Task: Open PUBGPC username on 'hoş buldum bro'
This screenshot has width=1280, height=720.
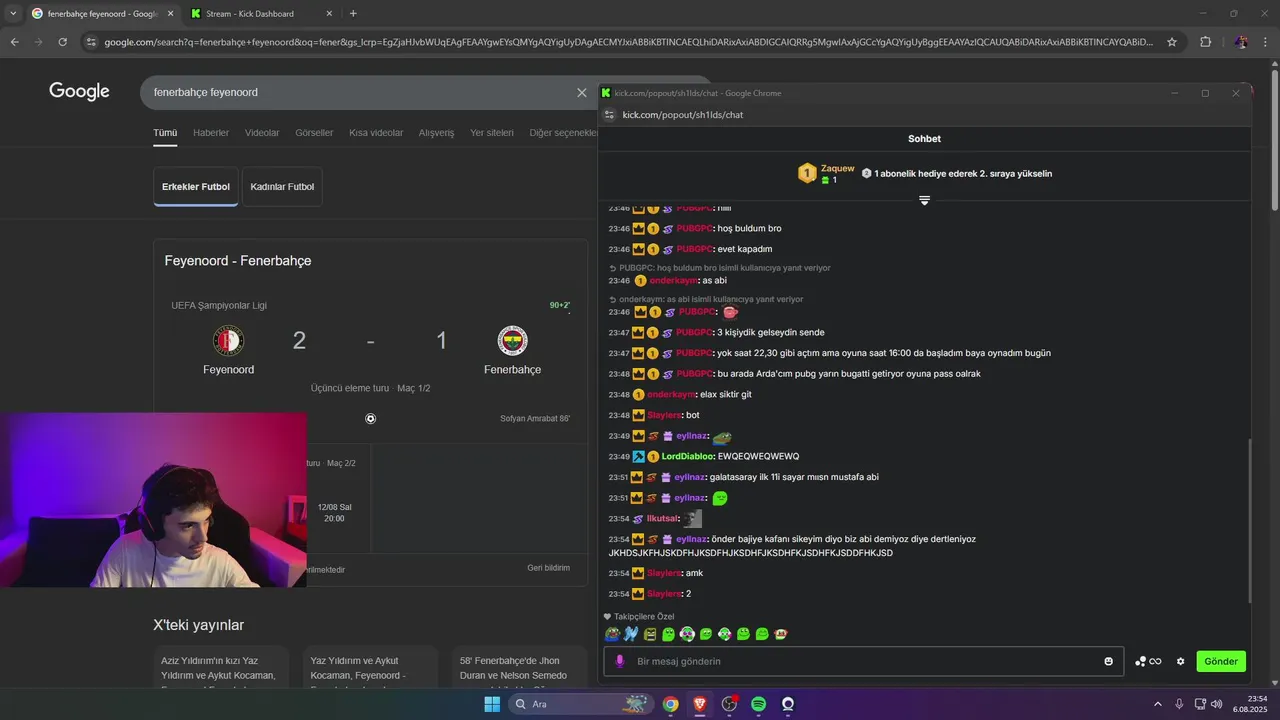Action: click(x=696, y=229)
